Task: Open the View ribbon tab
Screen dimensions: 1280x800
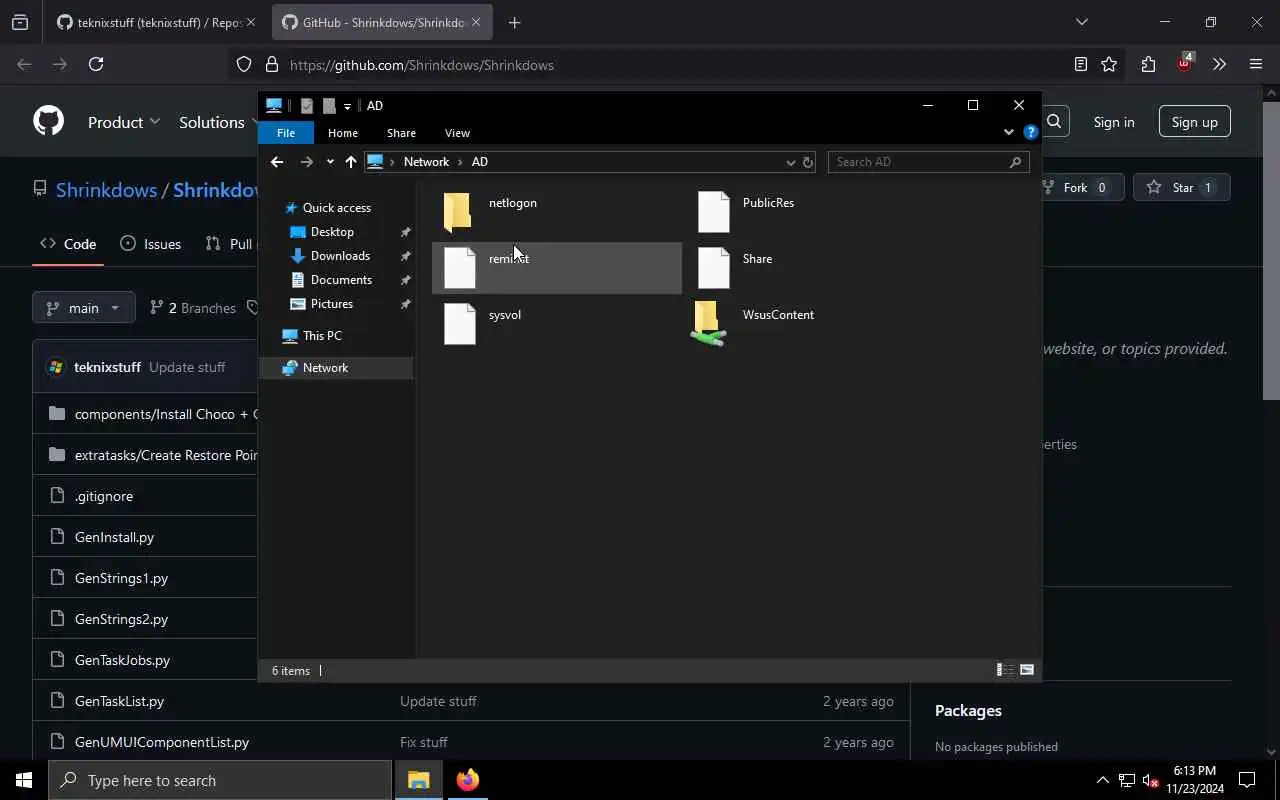Action: pos(457,132)
